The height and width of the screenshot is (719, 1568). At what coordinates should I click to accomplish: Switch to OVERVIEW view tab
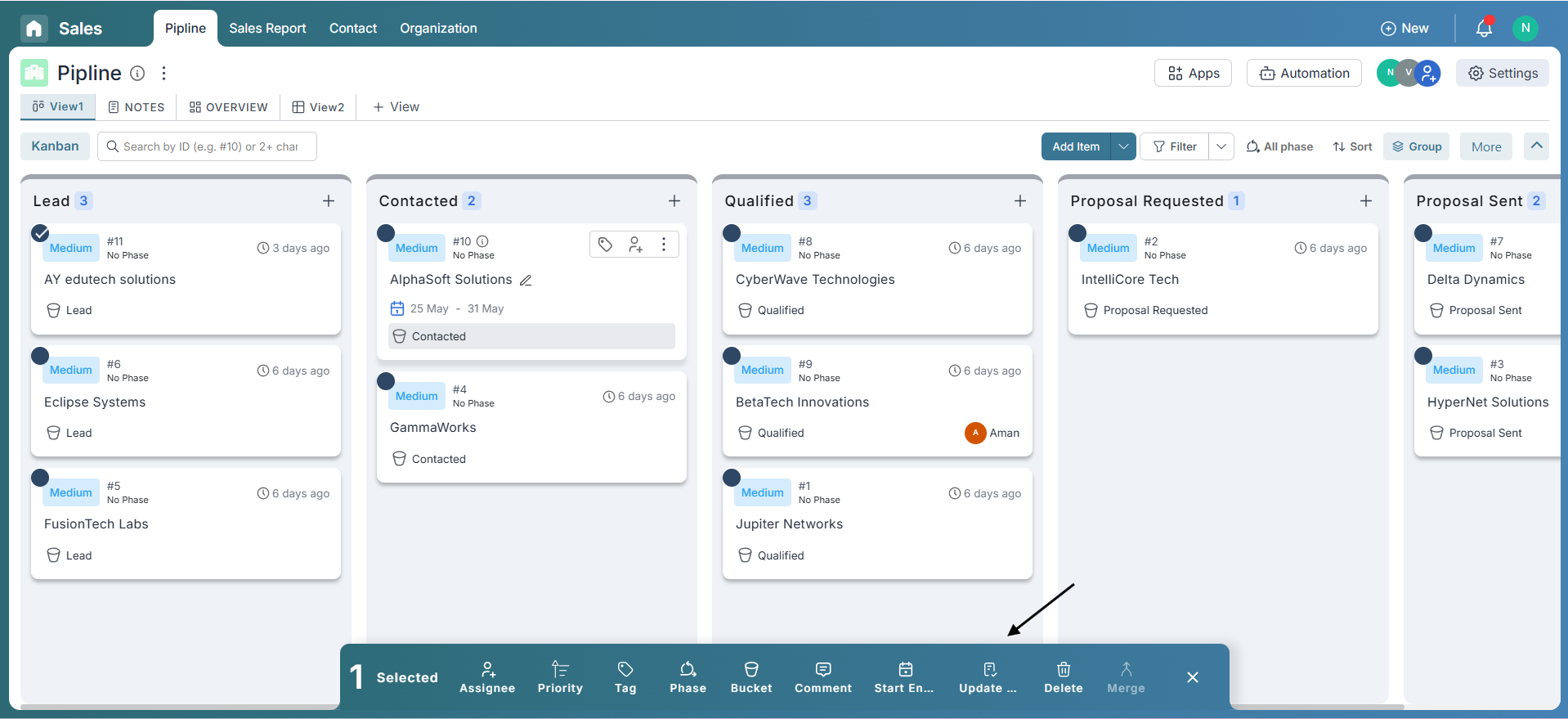tap(229, 107)
